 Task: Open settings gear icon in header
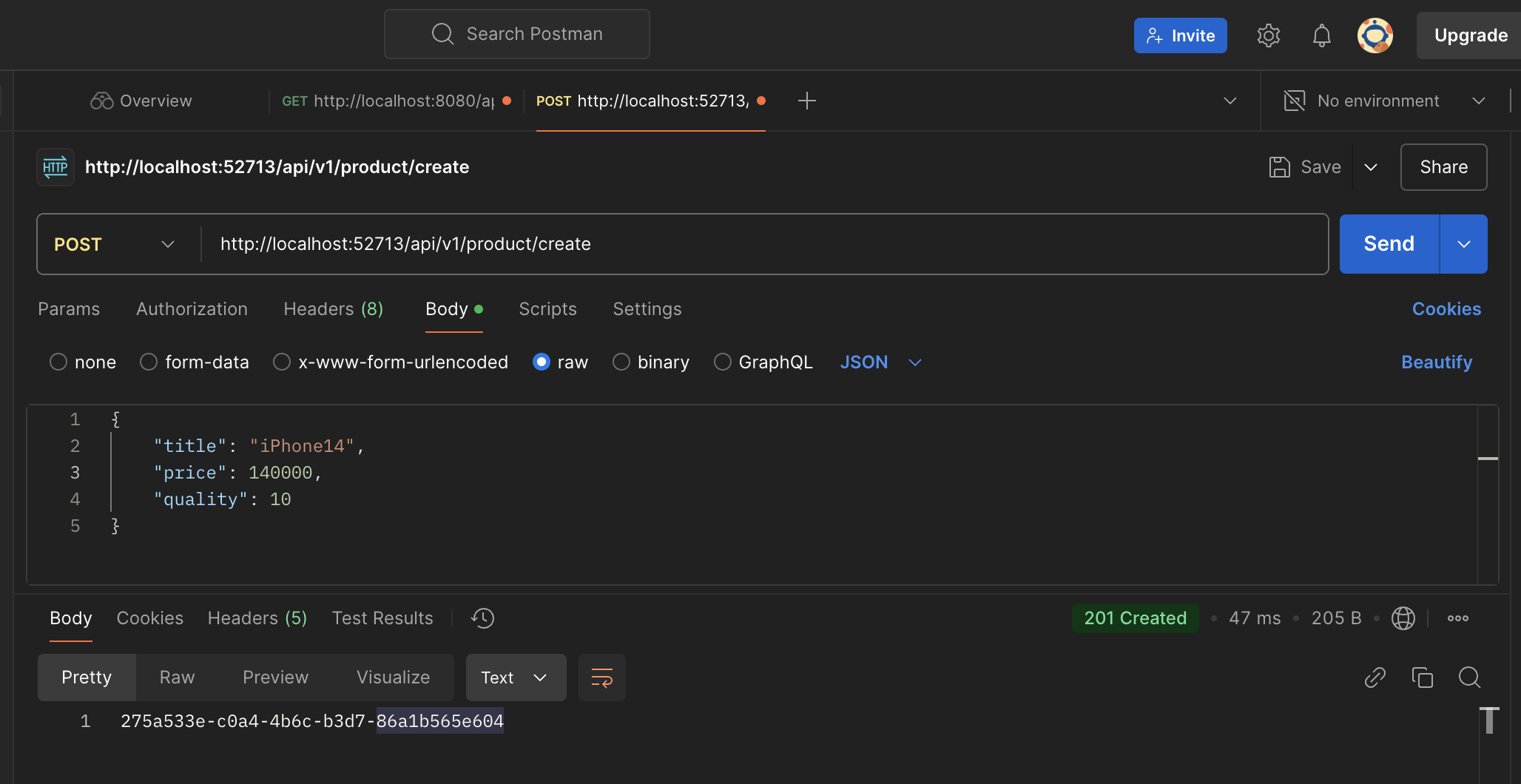1268,36
